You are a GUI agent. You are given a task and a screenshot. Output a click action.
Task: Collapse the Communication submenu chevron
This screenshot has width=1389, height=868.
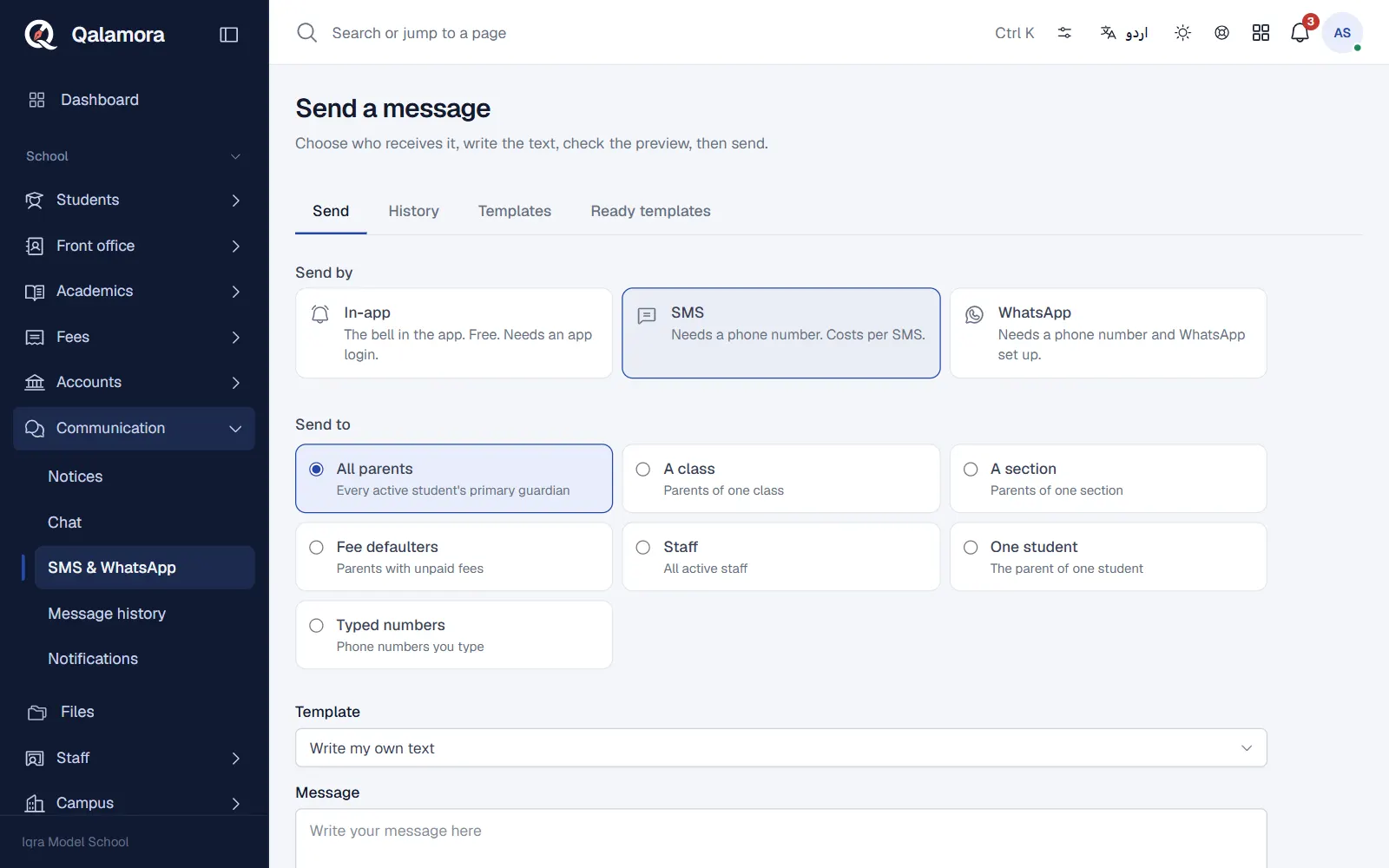pos(235,429)
